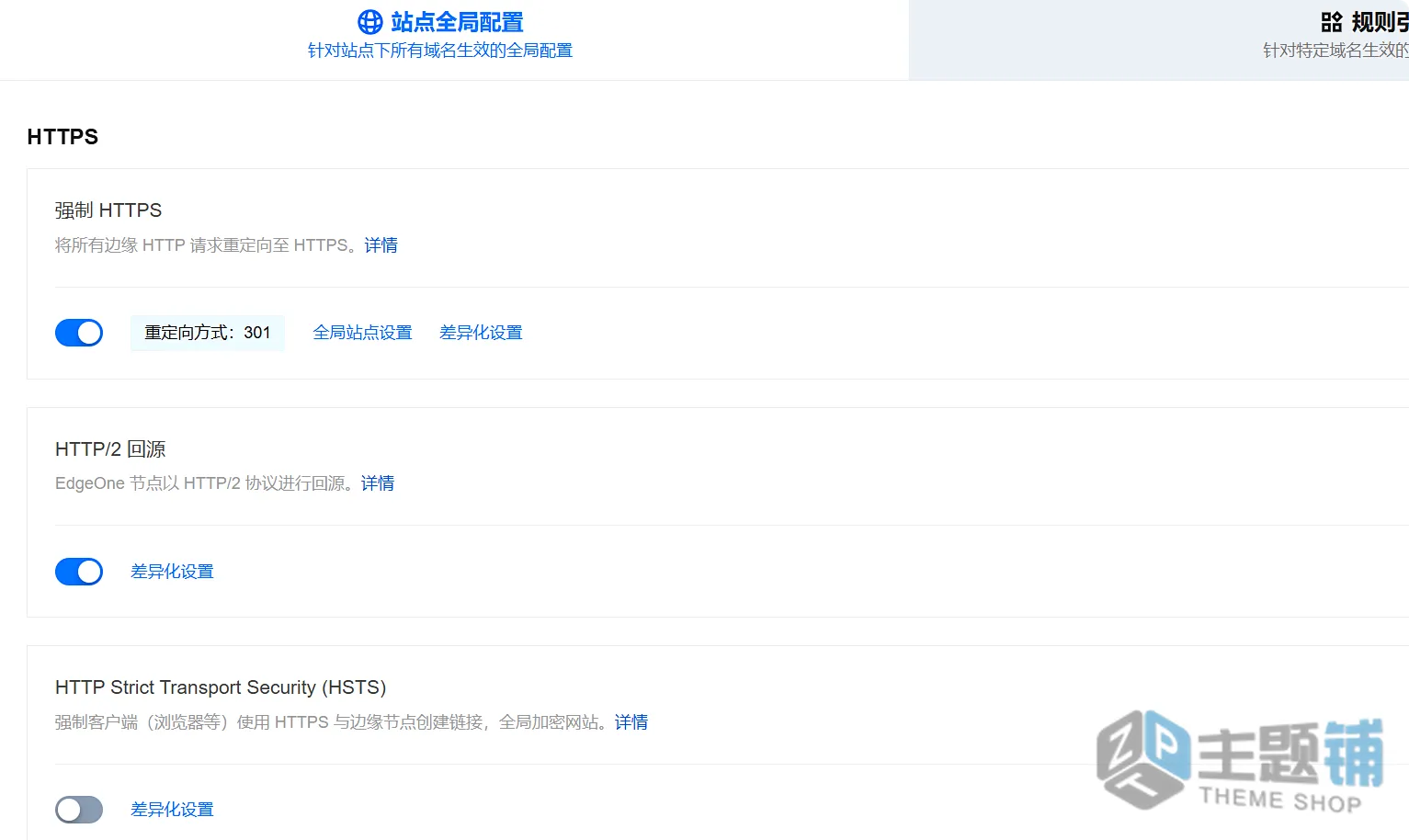Turn off the 强制 HTTPS toggle
1409x840 pixels.
tap(79, 333)
